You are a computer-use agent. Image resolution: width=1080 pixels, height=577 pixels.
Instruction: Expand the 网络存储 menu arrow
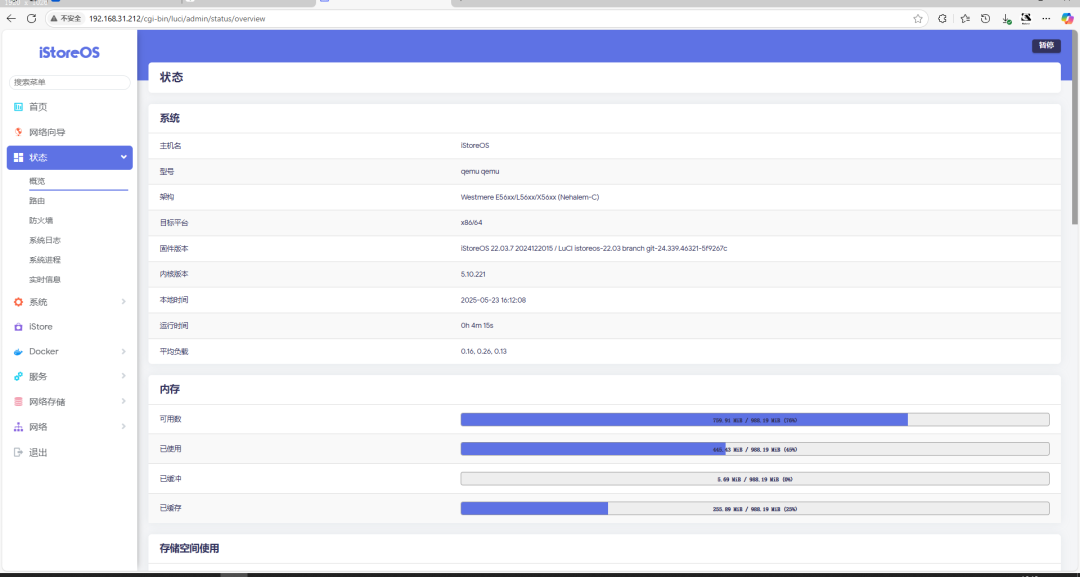pos(123,401)
